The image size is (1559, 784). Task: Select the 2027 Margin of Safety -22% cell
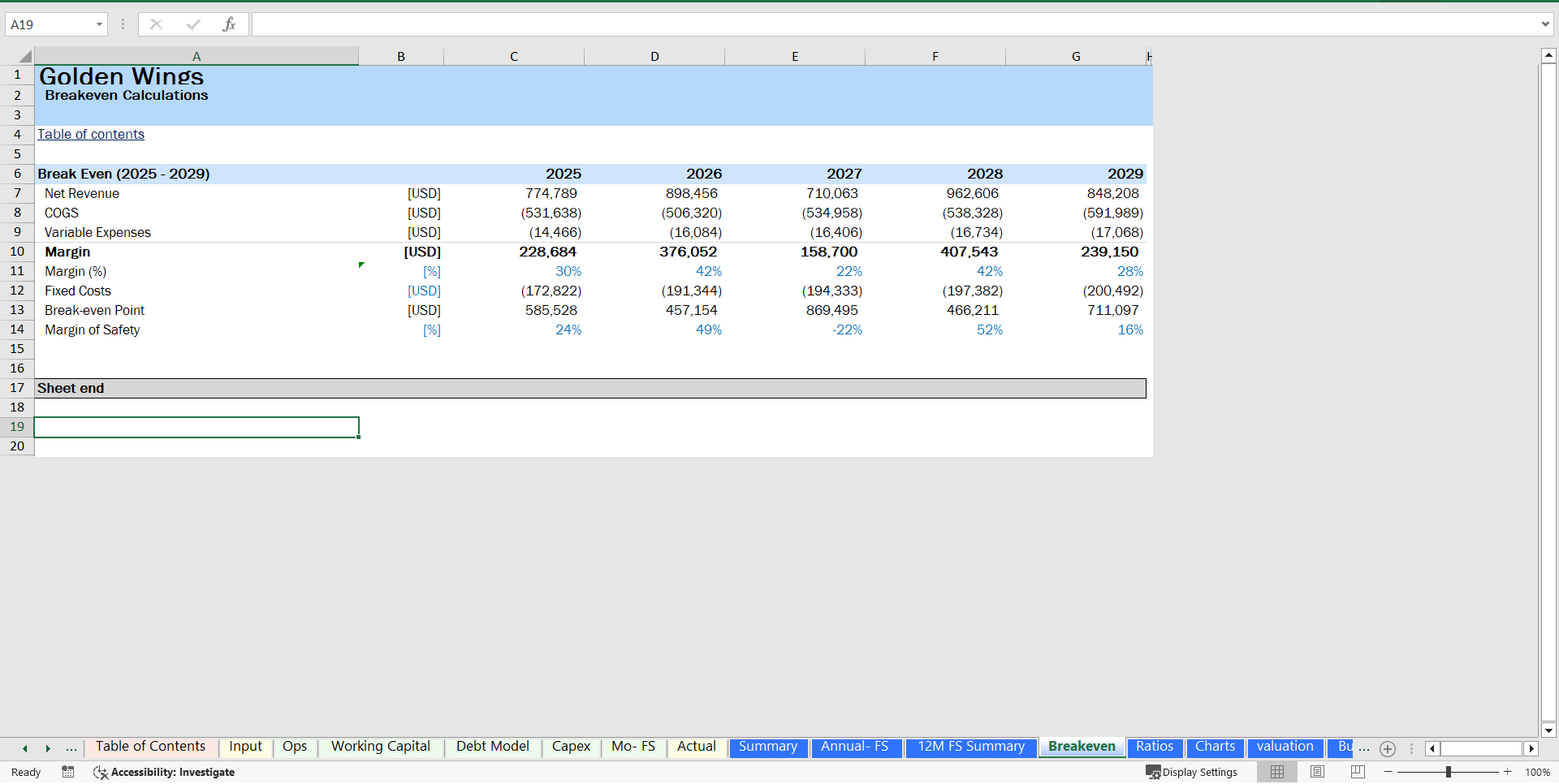(x=795, y=330)
